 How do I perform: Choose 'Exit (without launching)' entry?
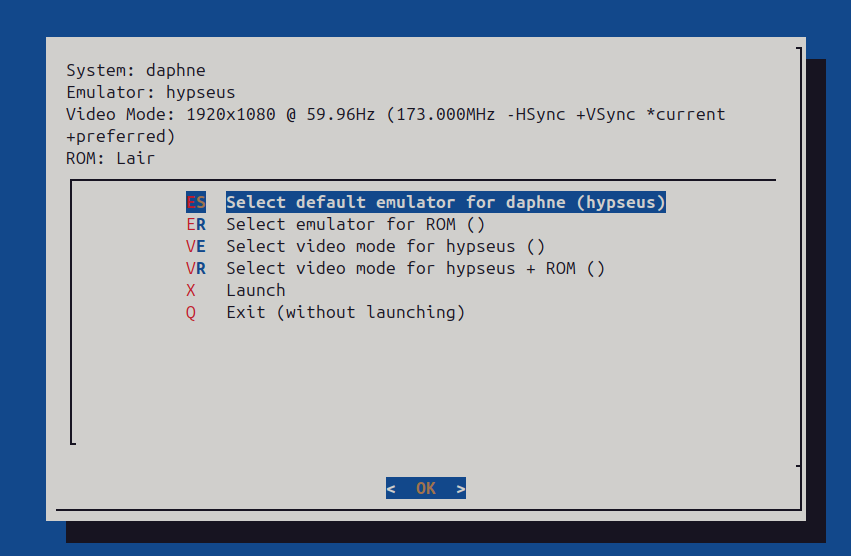click(x=346, y=312)
